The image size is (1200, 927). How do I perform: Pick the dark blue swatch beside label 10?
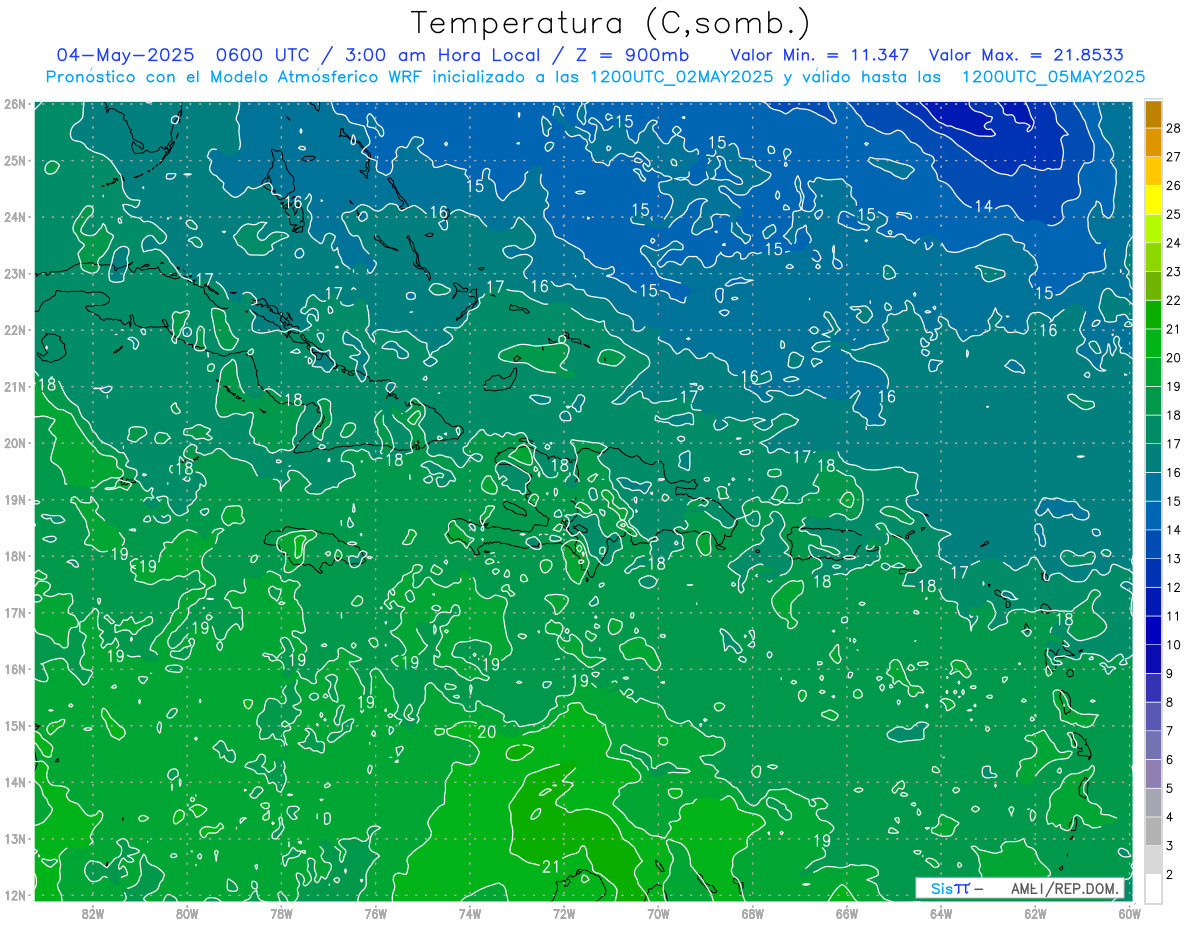[x=1153, y=630]
